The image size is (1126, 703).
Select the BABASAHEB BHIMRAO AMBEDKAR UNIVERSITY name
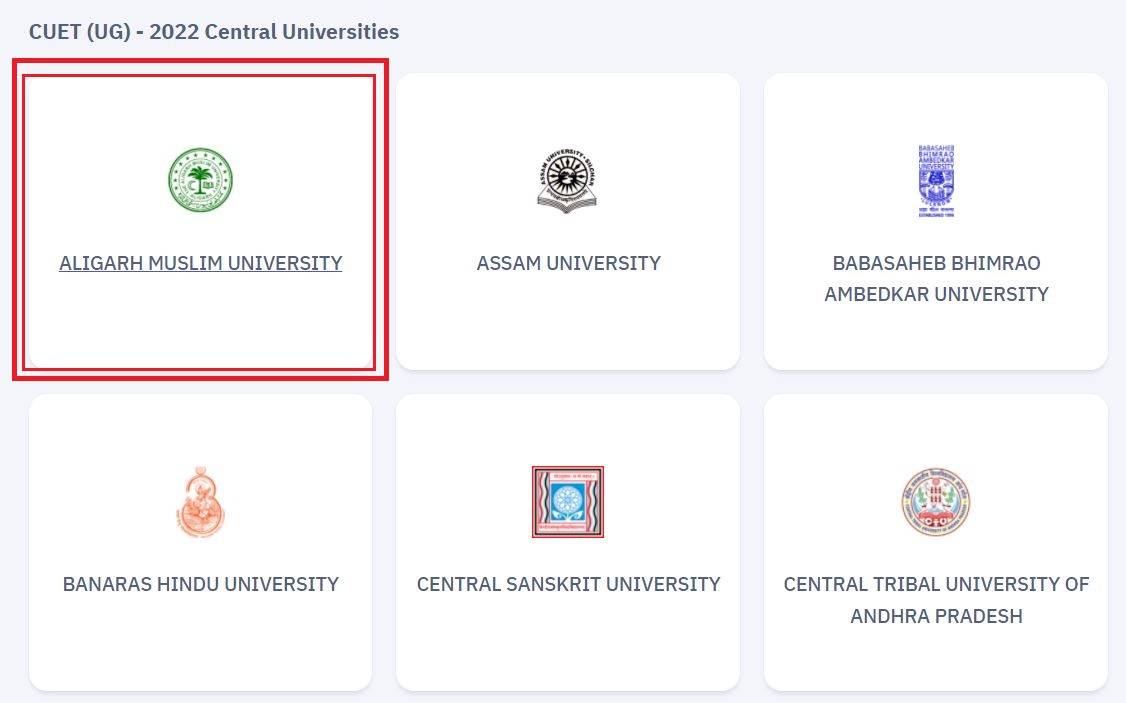tap(936, 279)
